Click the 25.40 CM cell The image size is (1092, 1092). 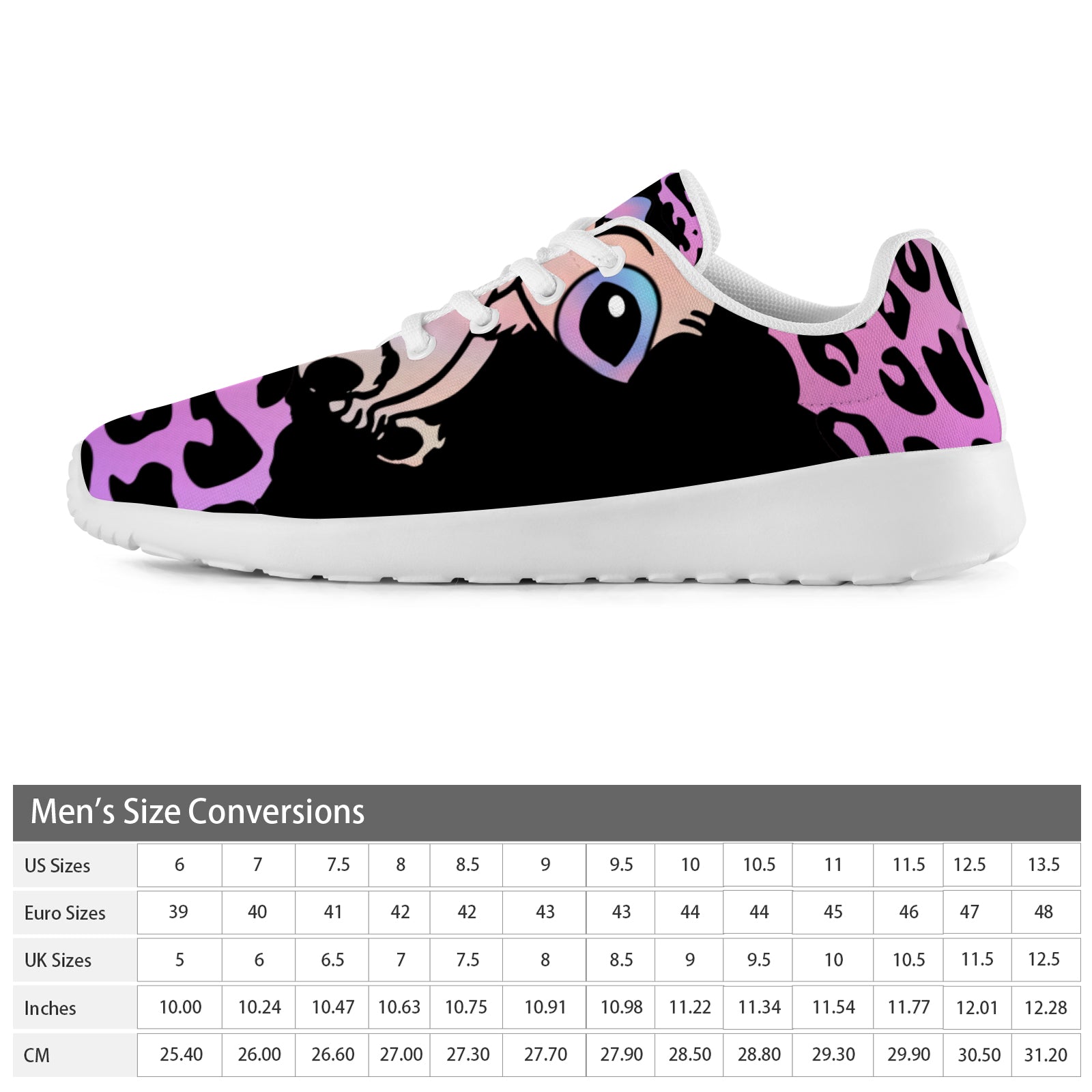pyautogui.click(x=179, y=1054)
